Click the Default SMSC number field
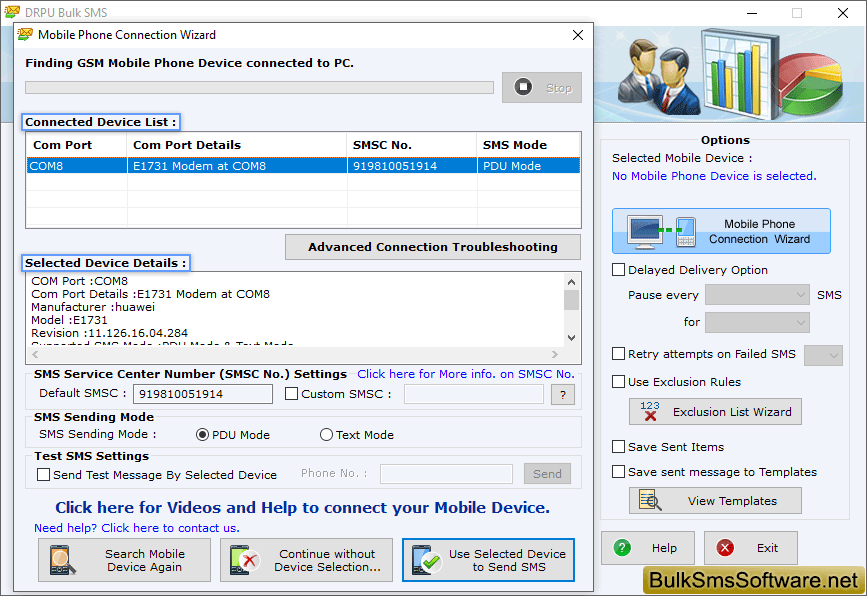 [202, 394]
